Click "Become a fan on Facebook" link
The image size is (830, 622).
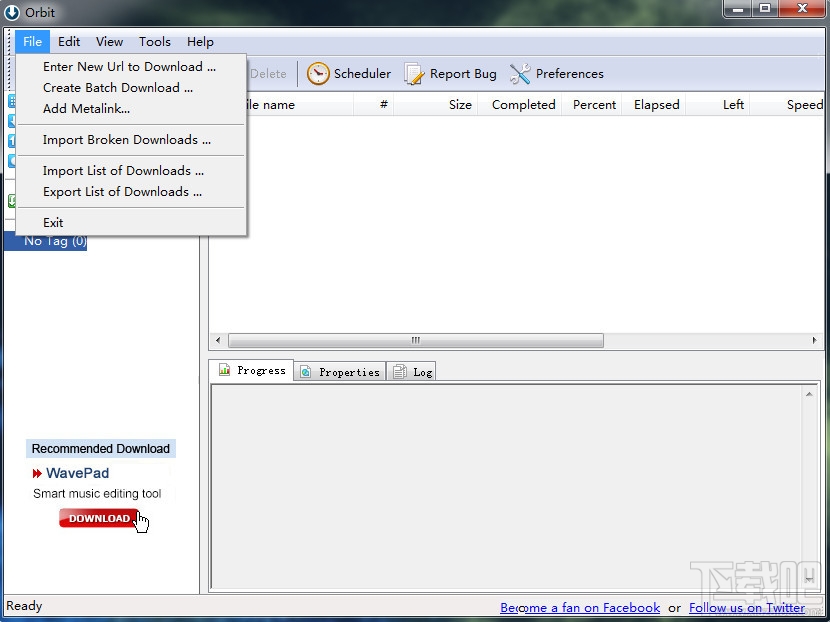(580, 607)
